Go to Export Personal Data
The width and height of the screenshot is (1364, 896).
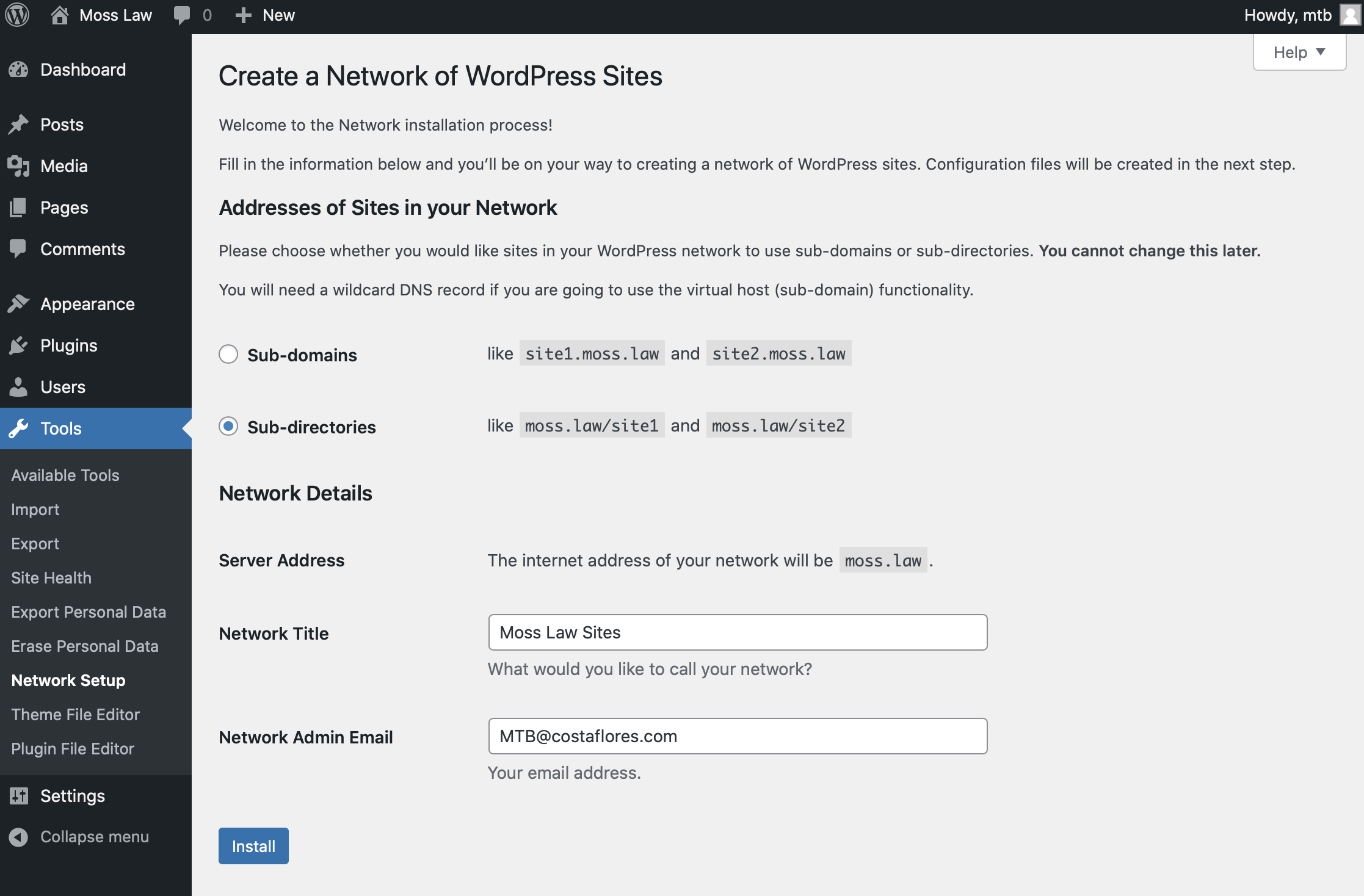89,612
